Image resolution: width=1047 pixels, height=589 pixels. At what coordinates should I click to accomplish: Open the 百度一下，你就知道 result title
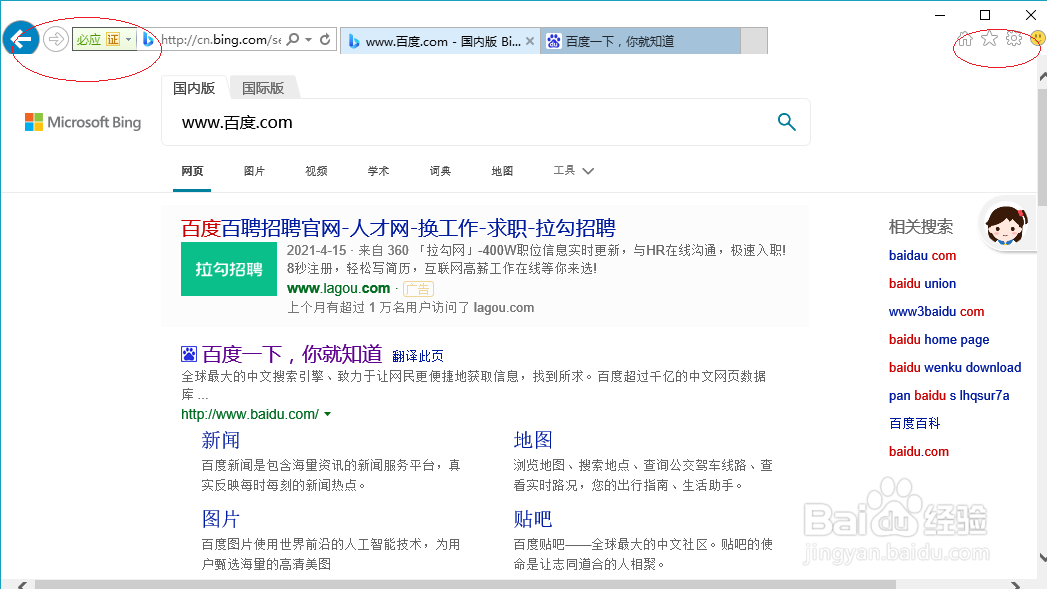tap(292, 354)
